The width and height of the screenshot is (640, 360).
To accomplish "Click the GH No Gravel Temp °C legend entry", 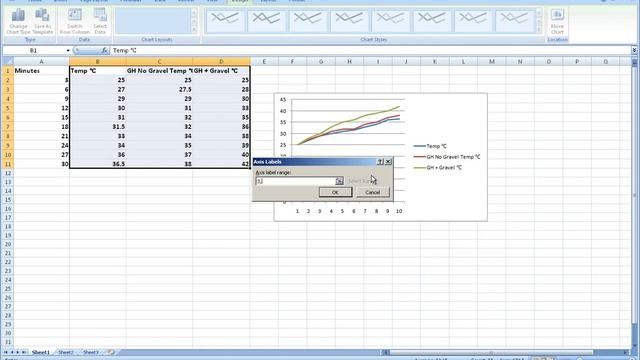I will point(447,157).
